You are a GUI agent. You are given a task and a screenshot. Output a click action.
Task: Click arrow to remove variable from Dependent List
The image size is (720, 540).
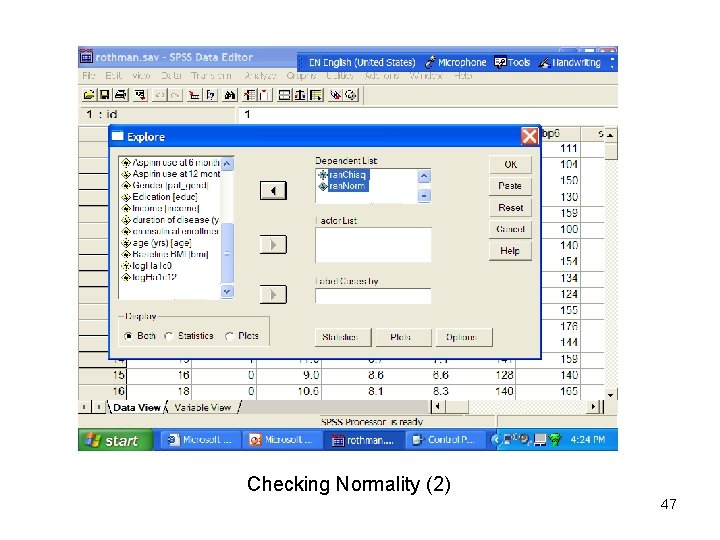click(273, 191)
